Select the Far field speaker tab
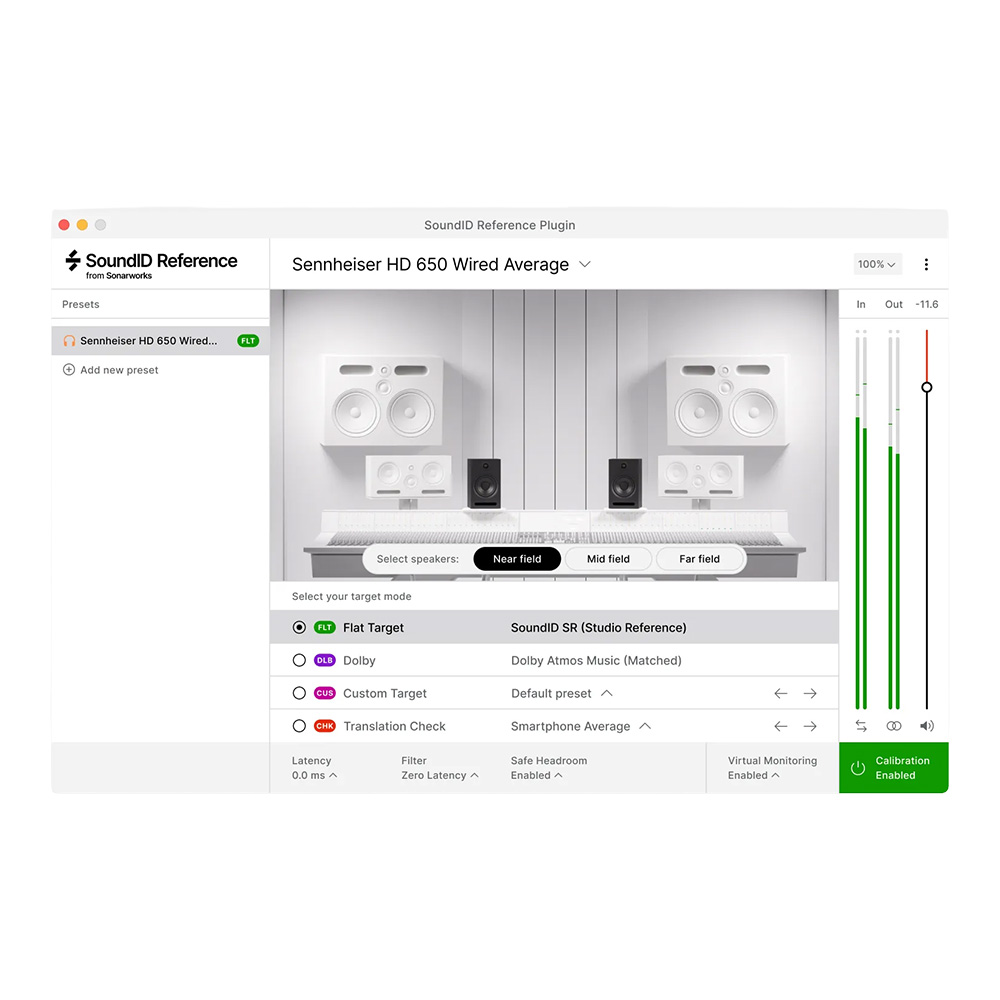Image resolution: width=1000 pixels, height=1000 pixels. [699, 559]
